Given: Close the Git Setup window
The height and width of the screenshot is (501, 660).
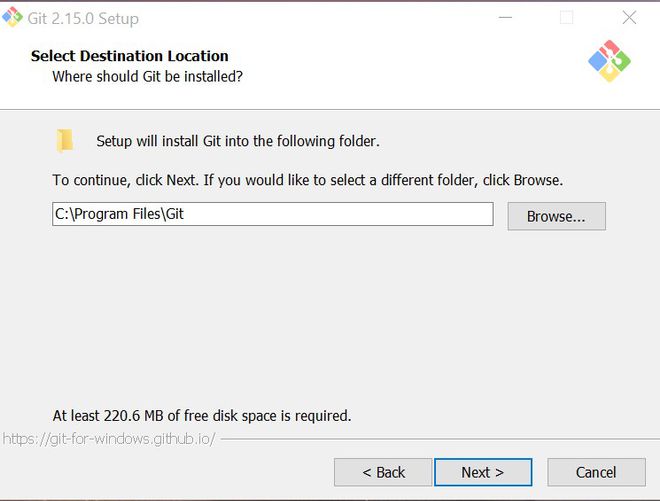Looking at the screenshot, I should coord(629,18).
